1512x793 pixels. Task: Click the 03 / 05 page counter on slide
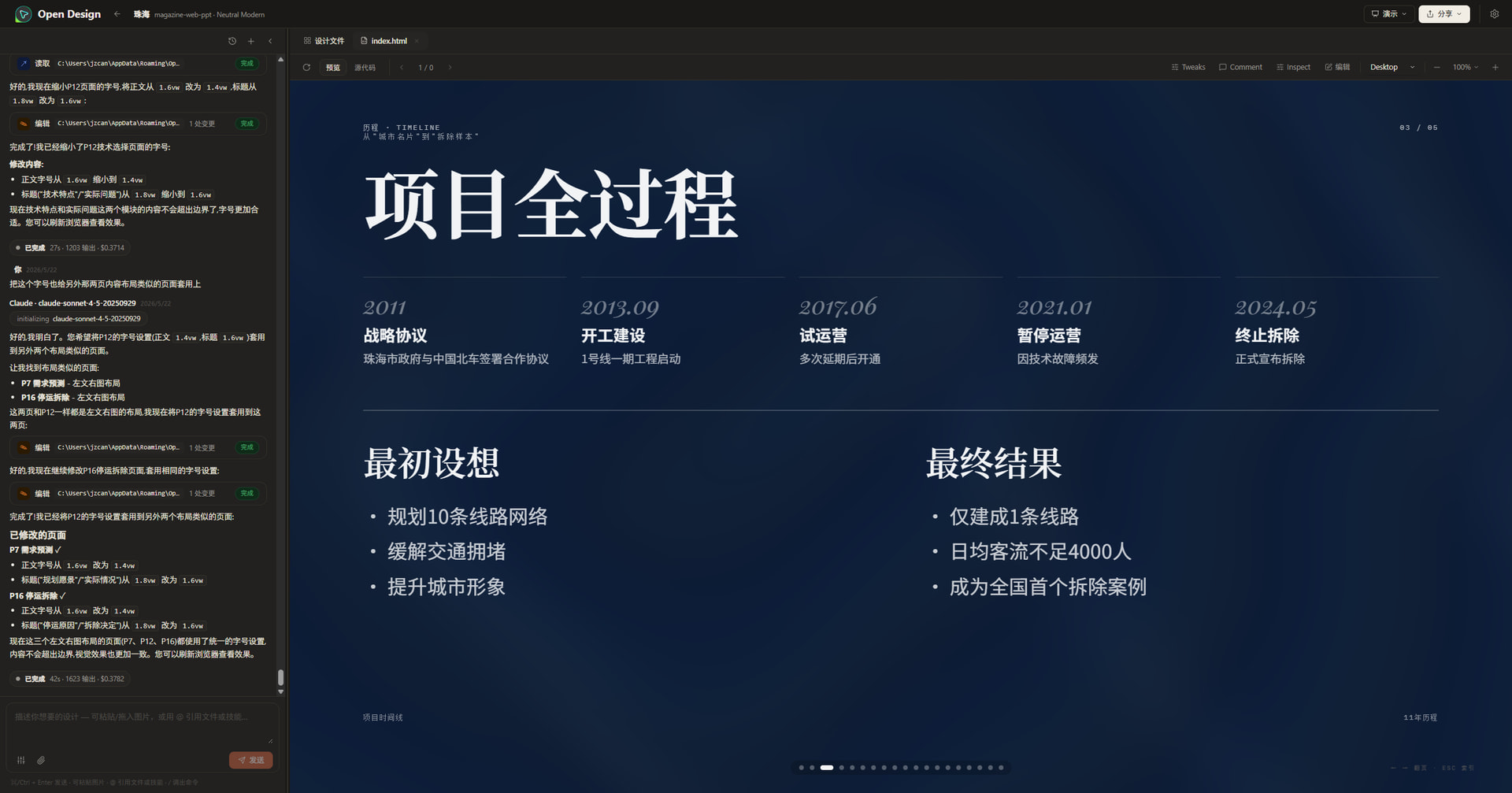pyautogui.click(x=1418, y=128)
